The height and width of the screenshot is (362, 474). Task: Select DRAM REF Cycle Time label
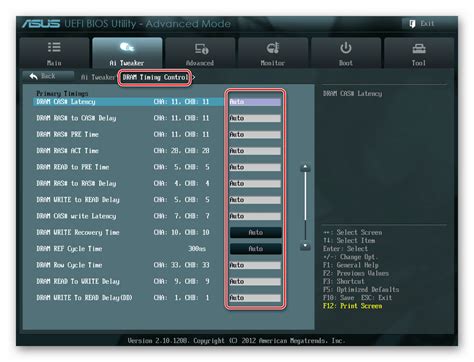coord(69,249)
